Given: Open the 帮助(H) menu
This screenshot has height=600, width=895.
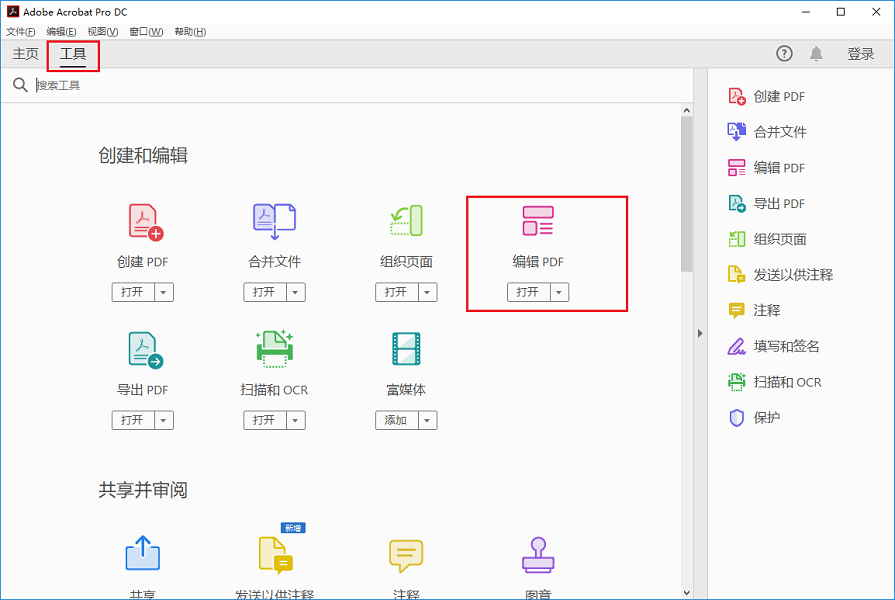Looking at the screenshot, I should [190, 32].
